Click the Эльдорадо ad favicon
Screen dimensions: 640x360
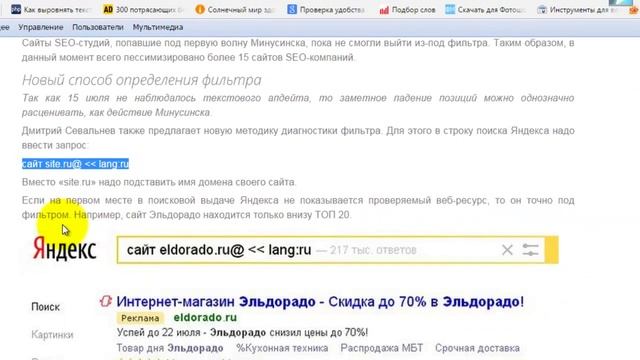(106, 301)
